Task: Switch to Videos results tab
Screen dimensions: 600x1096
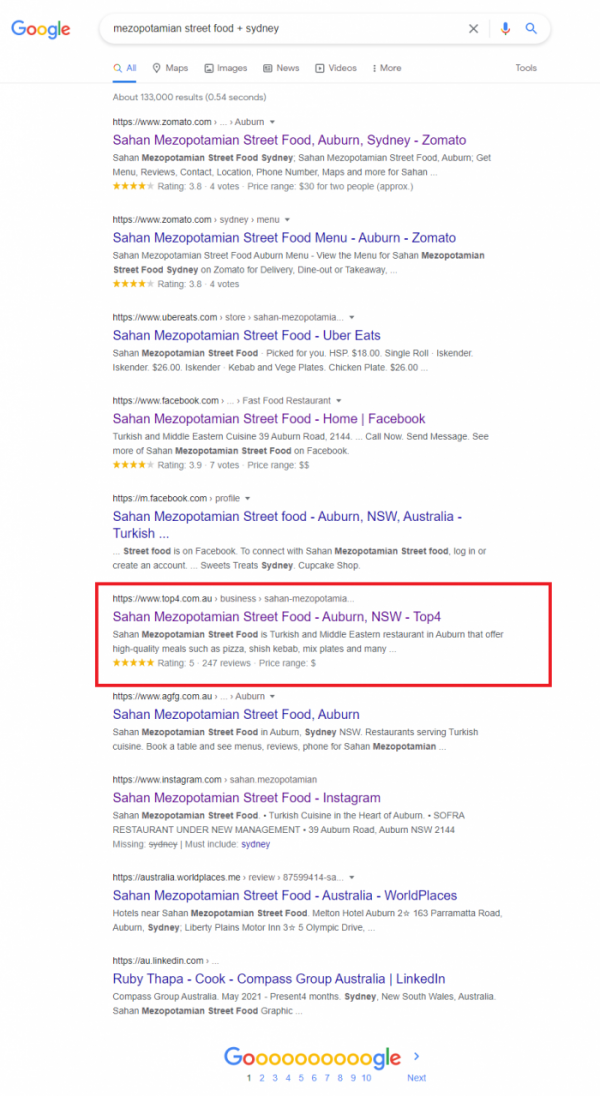Action: pos(335,68)
